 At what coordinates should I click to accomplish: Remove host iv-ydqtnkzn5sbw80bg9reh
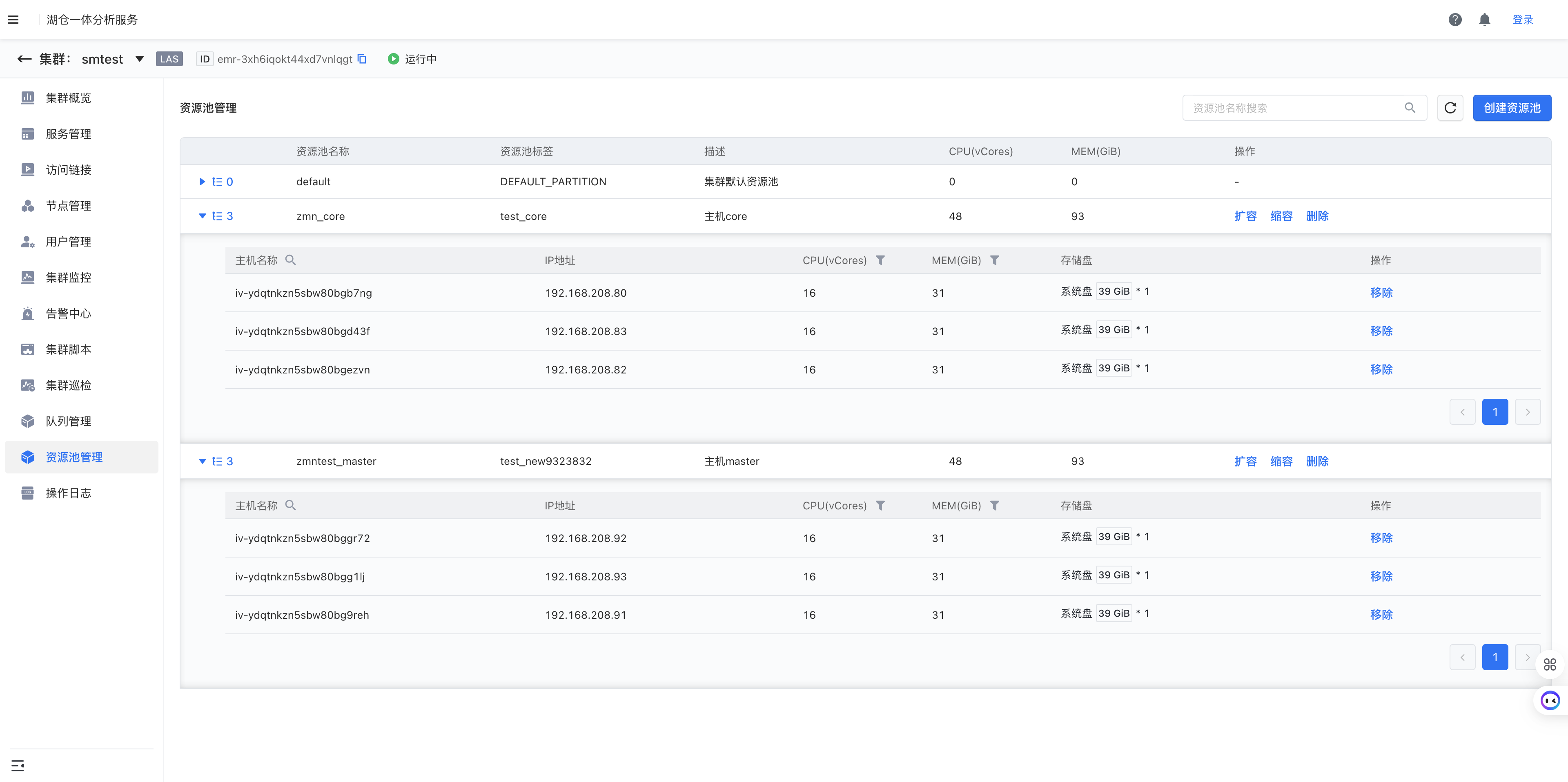coord(1381,615)
